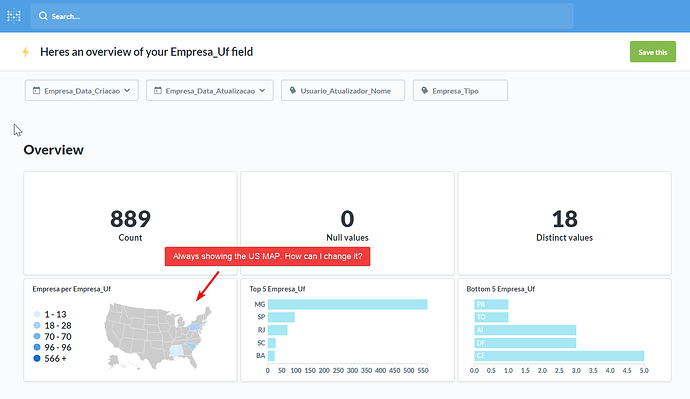Expand the Empresa_Data_Atualizacao chevron arrow

coord(262,91)
